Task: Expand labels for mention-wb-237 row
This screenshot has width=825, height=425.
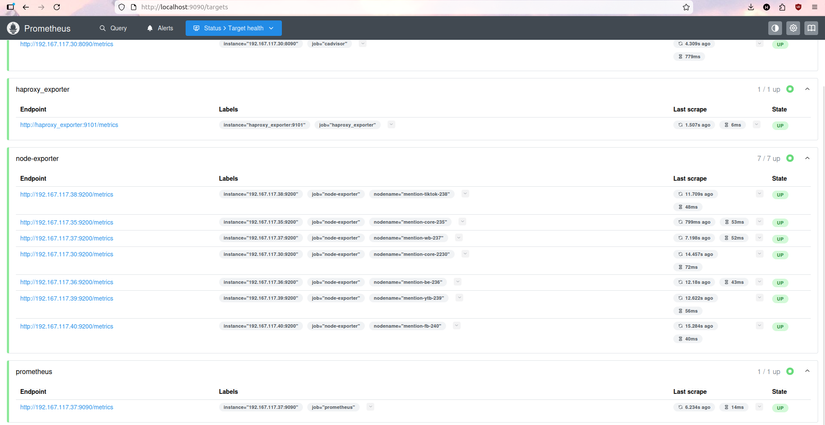Action: [459, 237]
